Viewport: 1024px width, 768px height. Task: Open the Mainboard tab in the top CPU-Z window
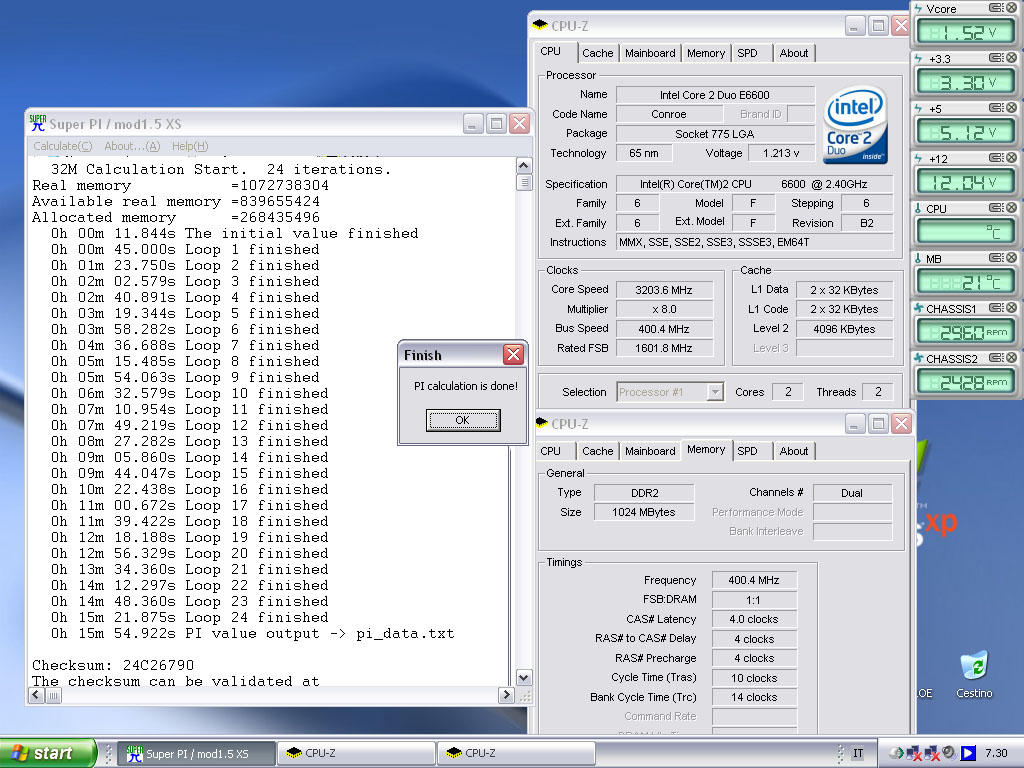pos(650,53)
